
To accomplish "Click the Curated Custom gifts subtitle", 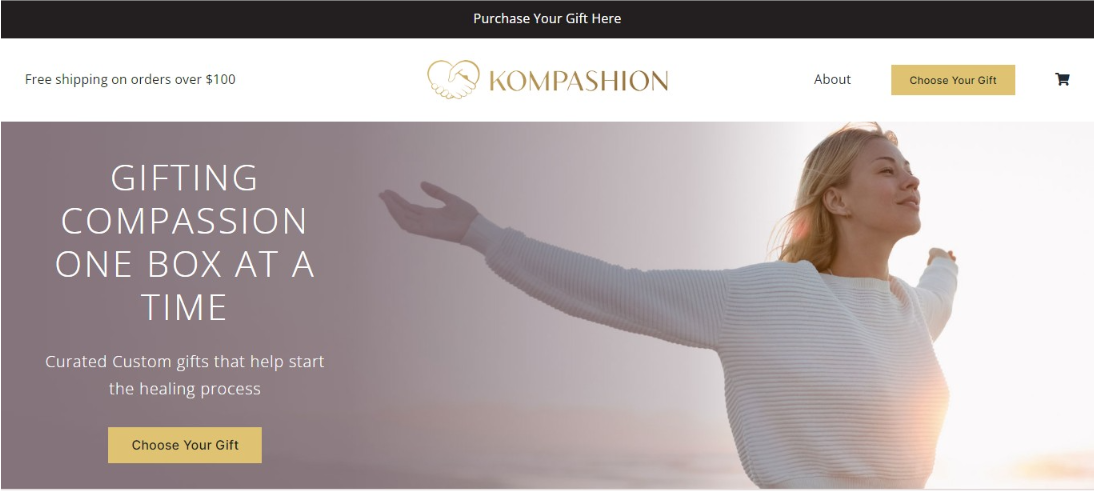I will [184, 375].
